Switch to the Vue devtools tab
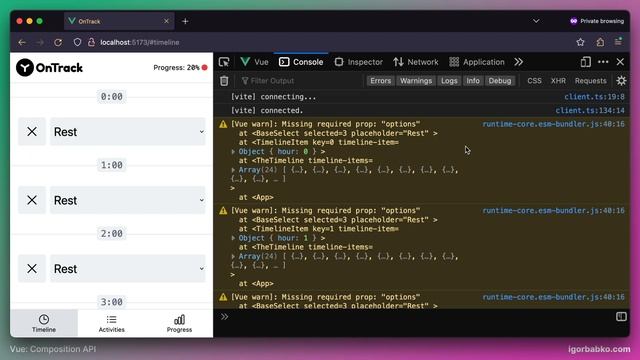The width and height of the screenshot is (640, 360). pos(254,62)
